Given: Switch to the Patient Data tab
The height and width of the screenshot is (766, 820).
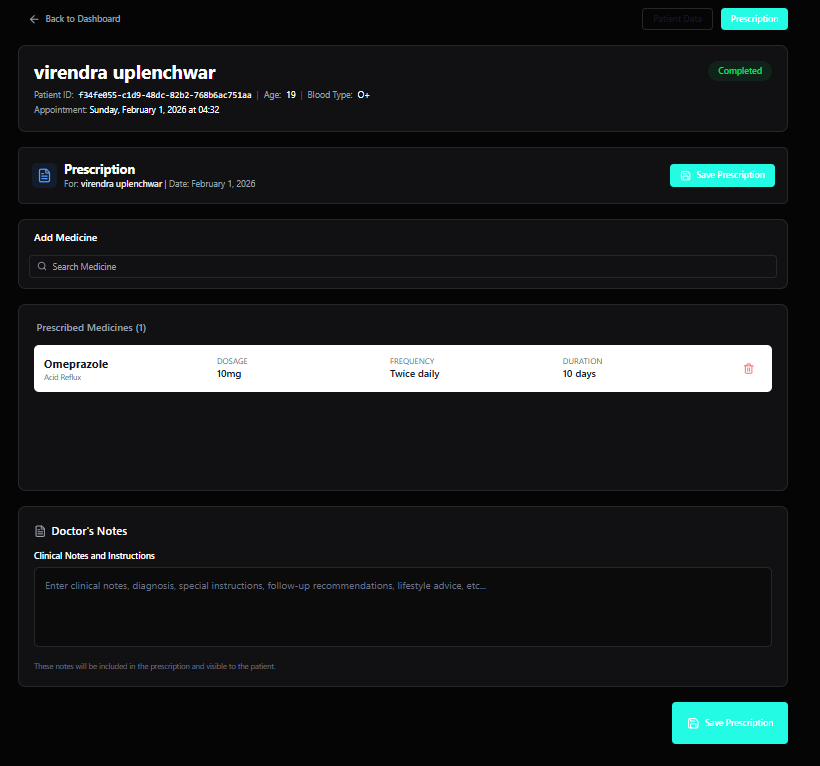Looking at the screenshot, I should [677, 19].
